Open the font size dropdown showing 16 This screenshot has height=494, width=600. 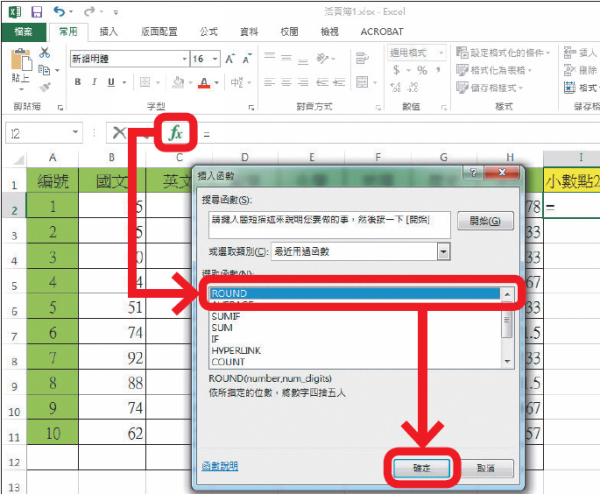click(x=215, y=59)
